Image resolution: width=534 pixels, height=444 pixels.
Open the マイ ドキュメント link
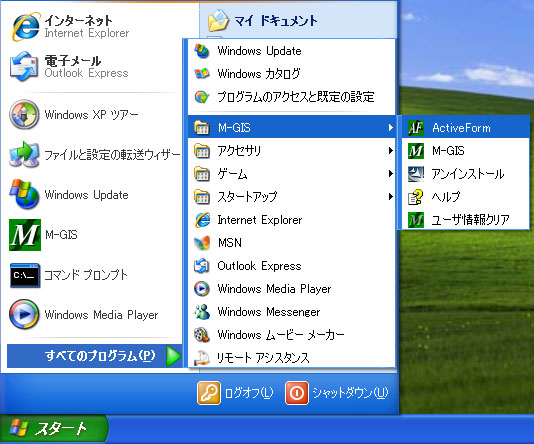pyautogui.click(x=276, y=21)
